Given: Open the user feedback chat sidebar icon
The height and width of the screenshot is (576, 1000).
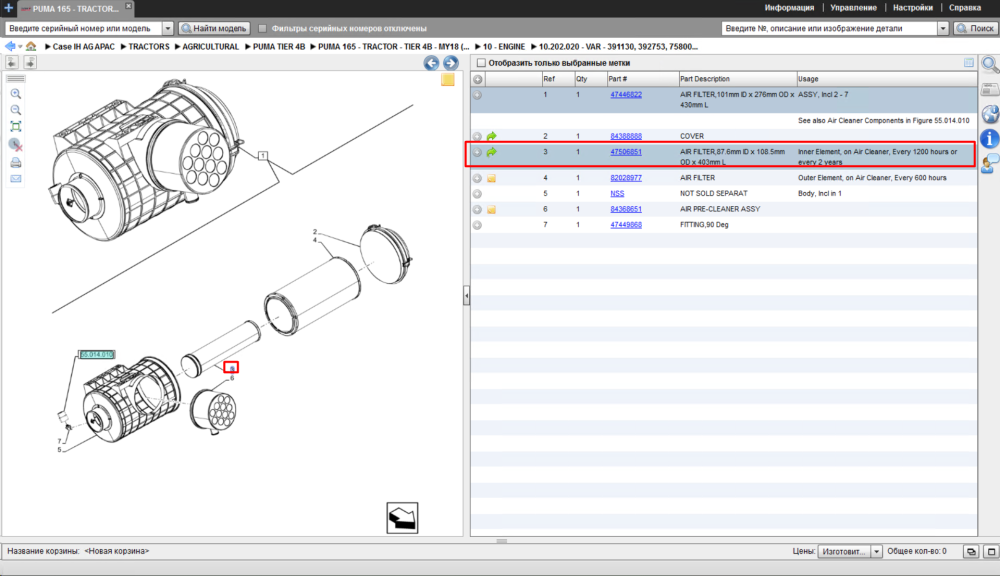Looking at the screenshot, I should click(x=990, y=163).
